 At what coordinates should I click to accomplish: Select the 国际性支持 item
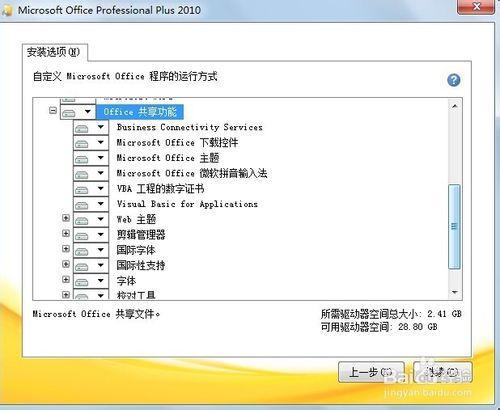click(141, 265)
